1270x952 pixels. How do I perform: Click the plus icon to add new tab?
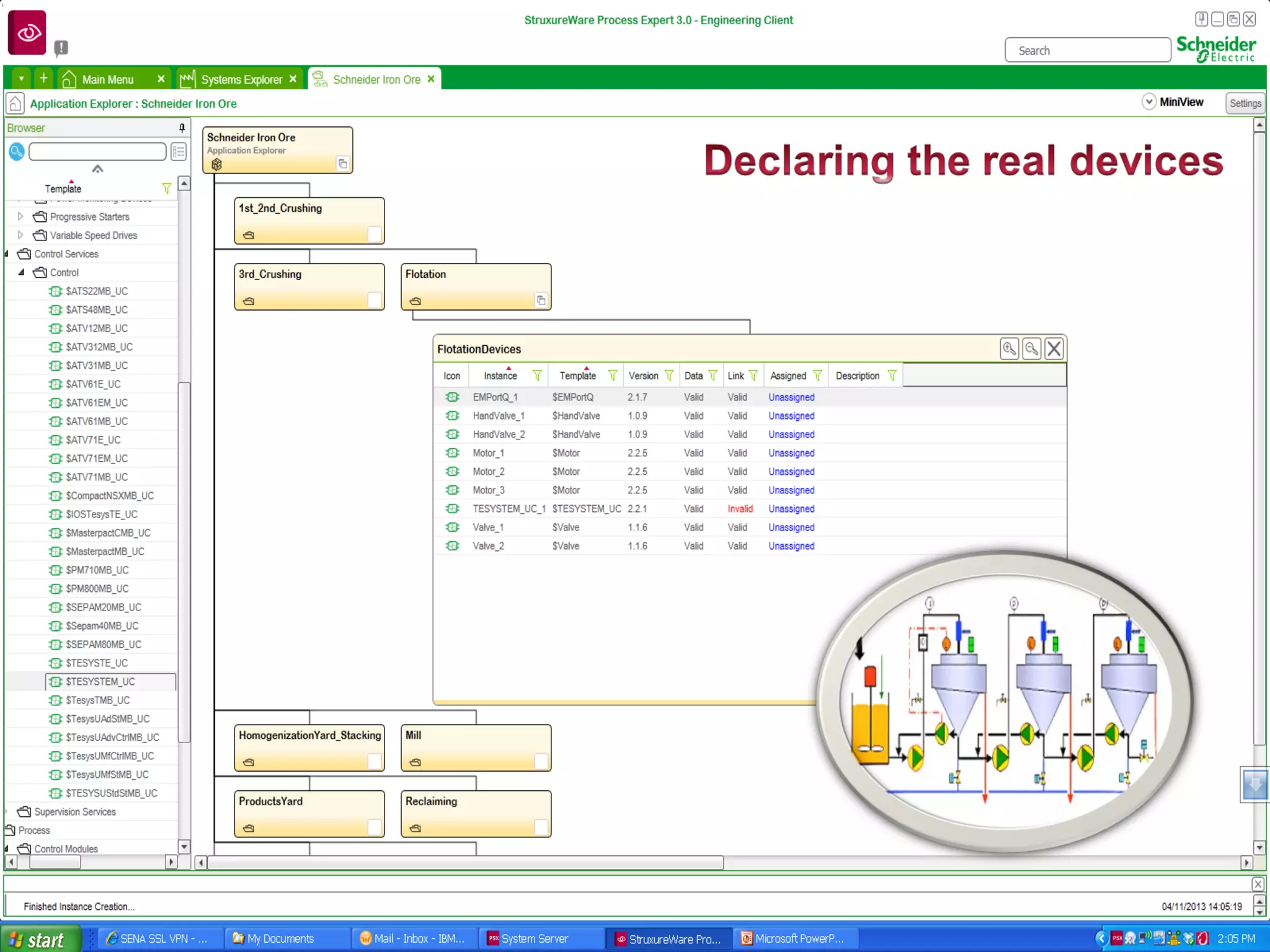[x=43, y=79]
